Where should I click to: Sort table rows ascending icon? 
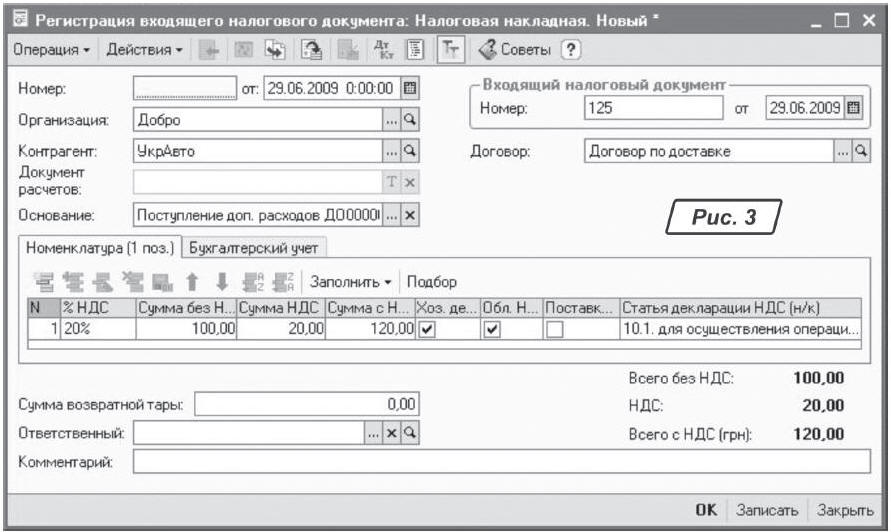[251, 282]
